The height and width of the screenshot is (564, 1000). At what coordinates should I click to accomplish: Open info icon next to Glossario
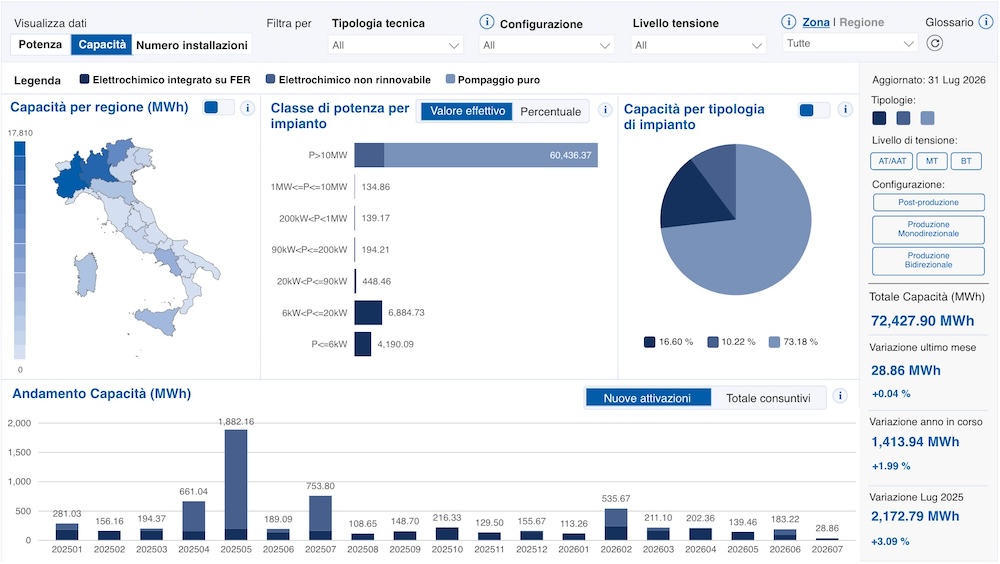(x=985, y=22)
